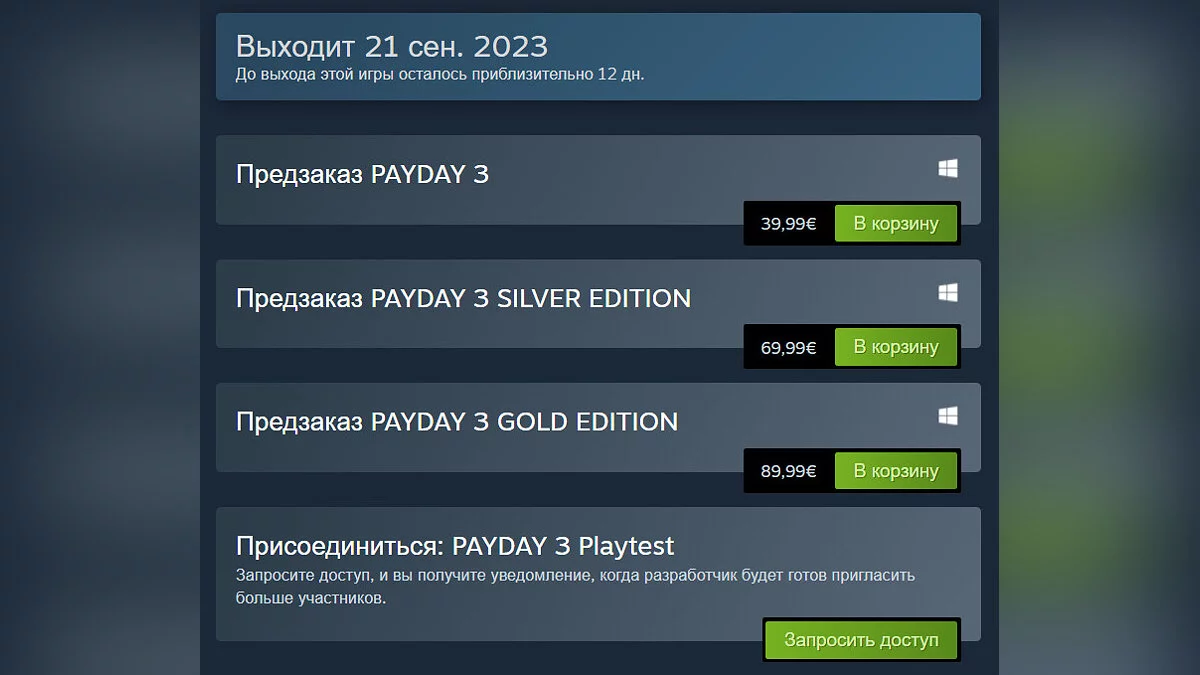
Task: Click the больше участников description line
Action: [310, 598]
